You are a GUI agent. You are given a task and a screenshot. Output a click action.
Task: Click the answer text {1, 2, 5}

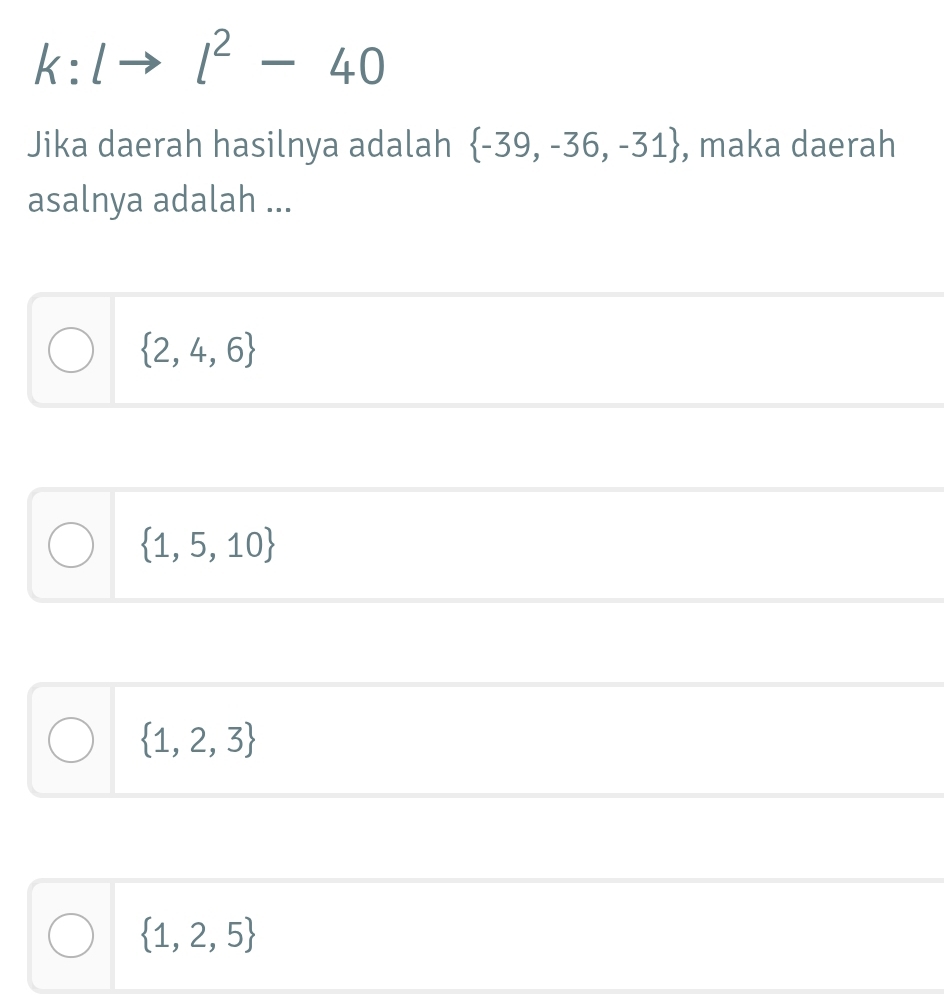tap(201, 936)
